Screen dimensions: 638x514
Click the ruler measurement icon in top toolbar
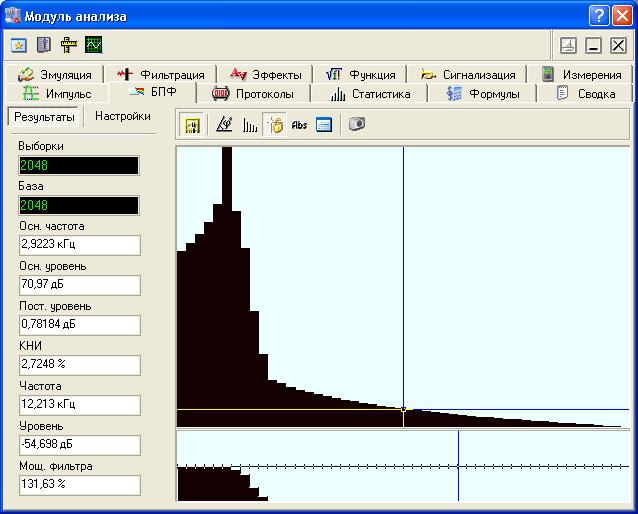point(69,45)
